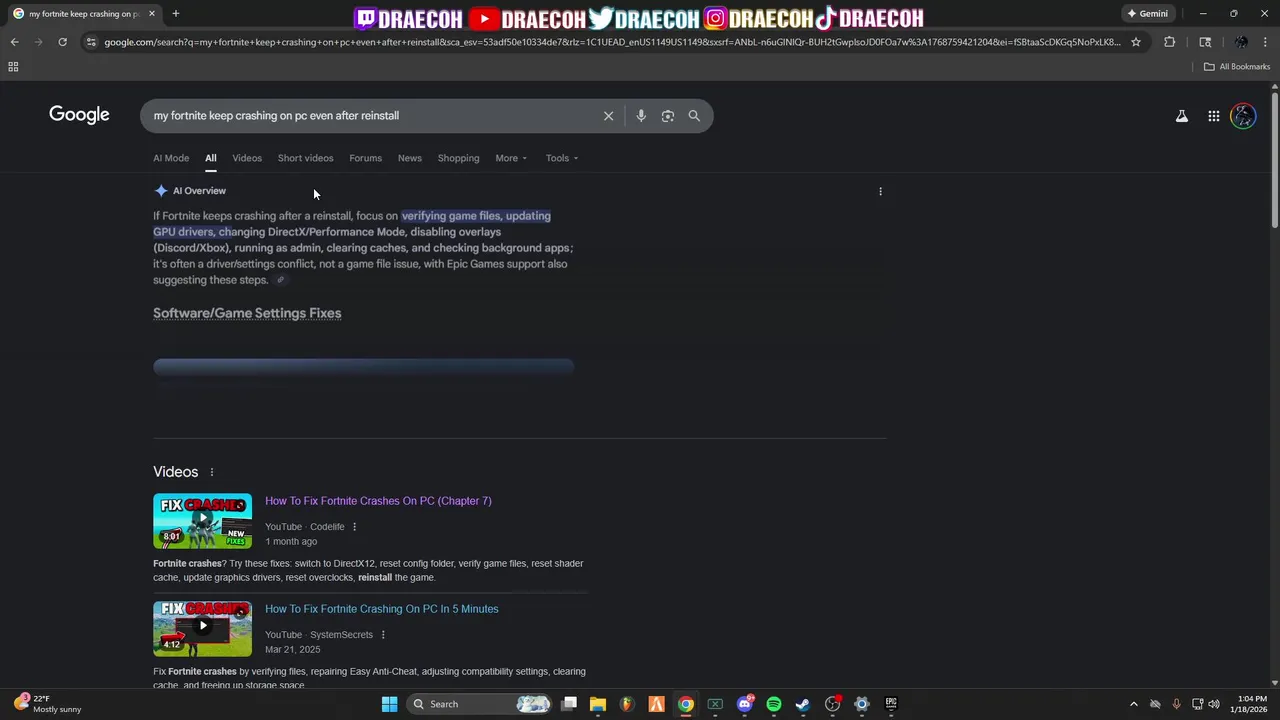Open Chrome extensions puzzle icon
1280x720 pixels.
coord(1169,42)
